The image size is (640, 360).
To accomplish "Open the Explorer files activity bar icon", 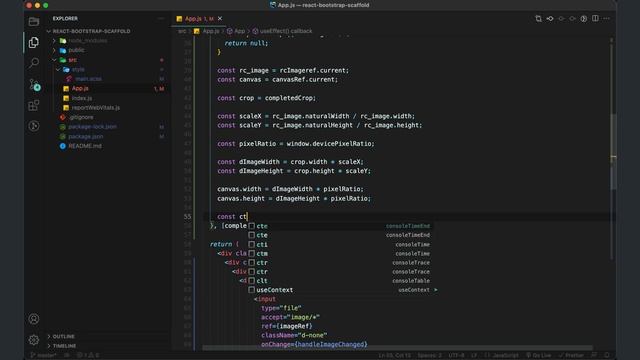I will 34,42.
